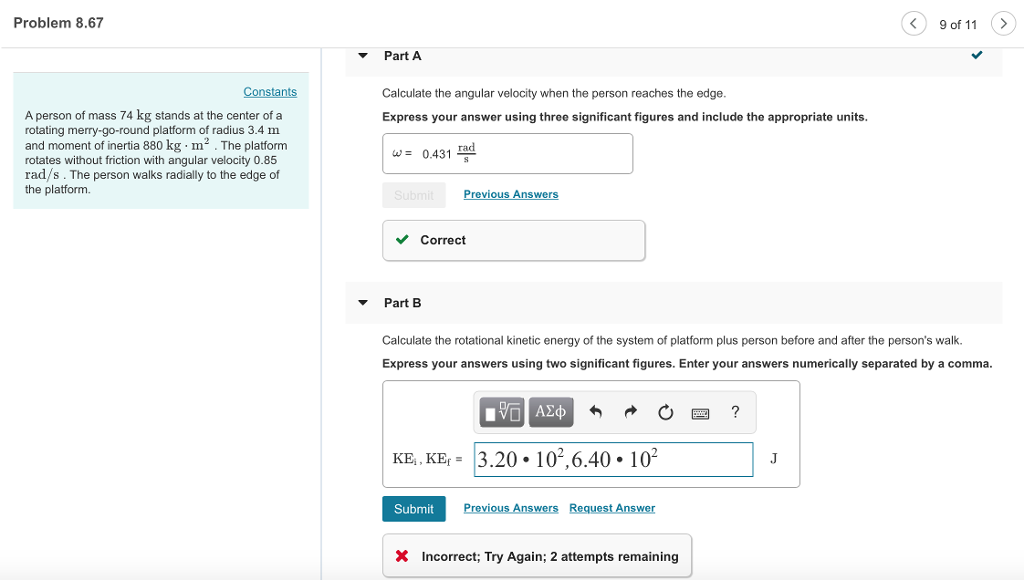Open the on-screen keyboard icon

(x=701, y=412)
